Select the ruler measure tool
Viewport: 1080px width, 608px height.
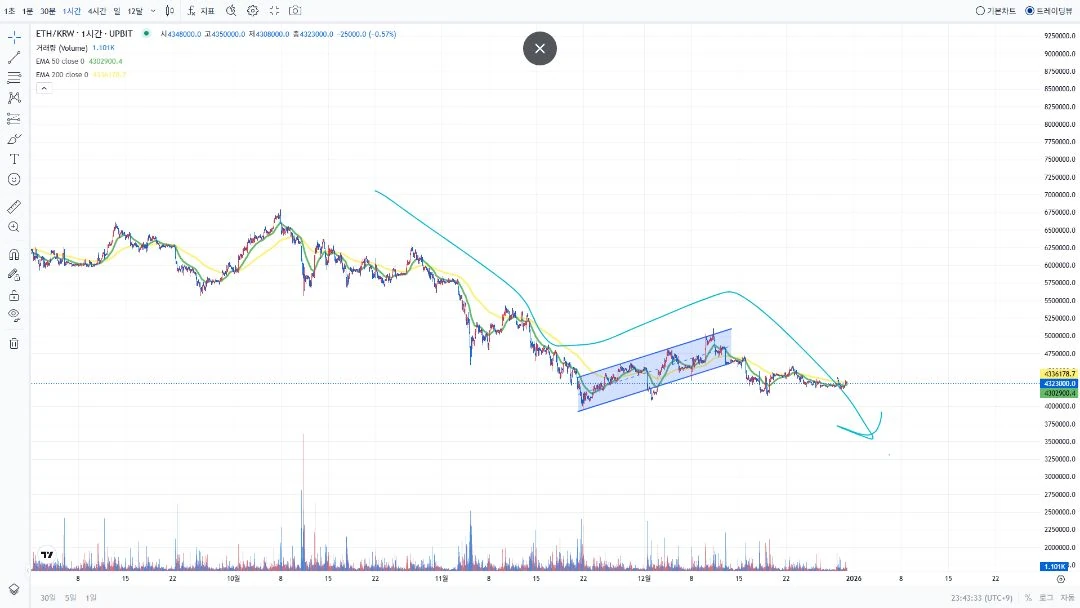click(x=14, y=207)
